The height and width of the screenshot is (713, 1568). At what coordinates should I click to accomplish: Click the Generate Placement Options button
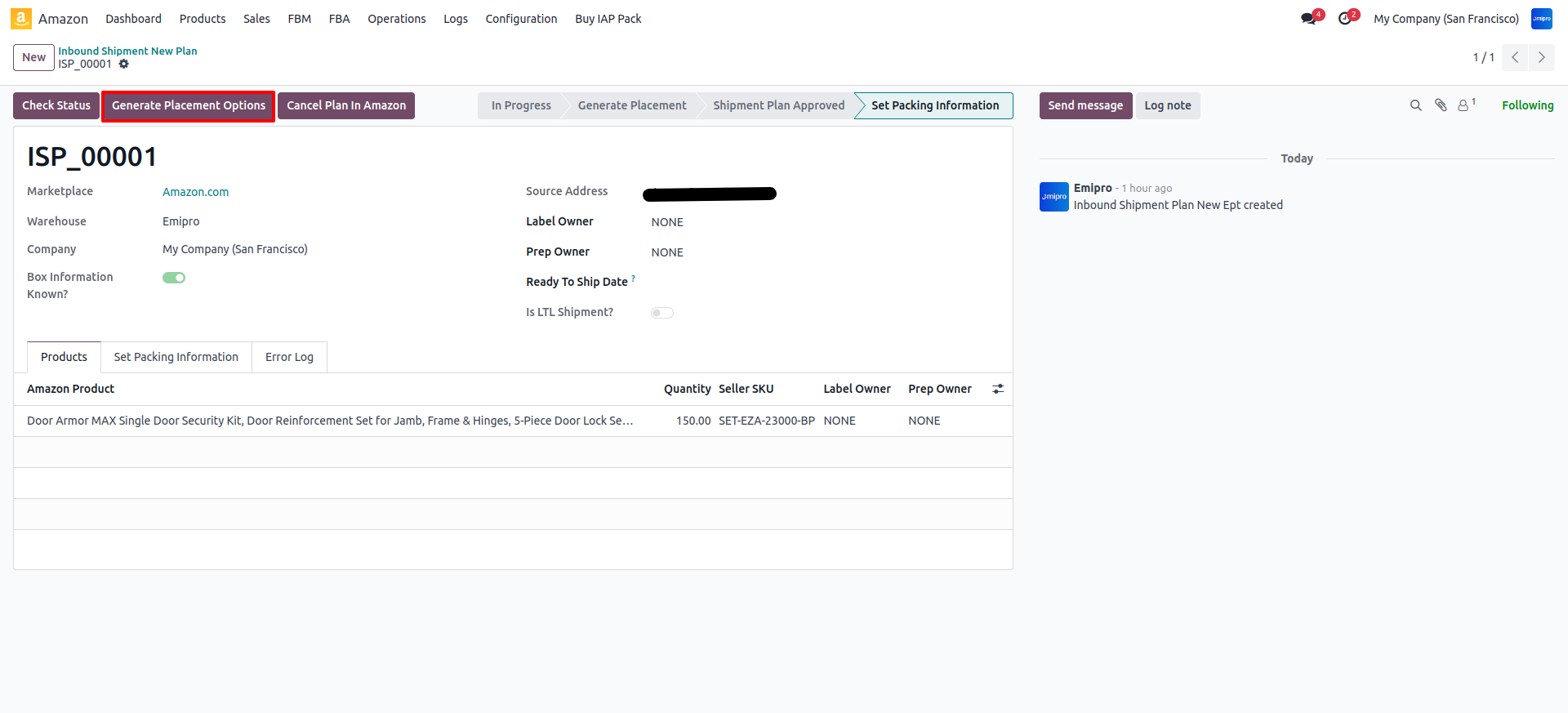pos(188,105)
